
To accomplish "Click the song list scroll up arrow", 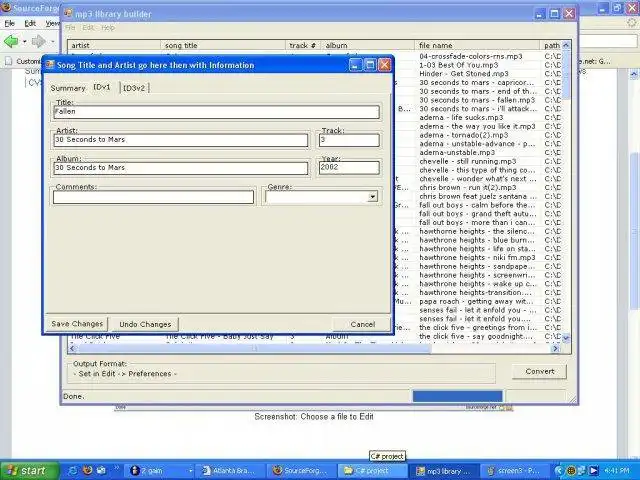I will tap(566, 45).
